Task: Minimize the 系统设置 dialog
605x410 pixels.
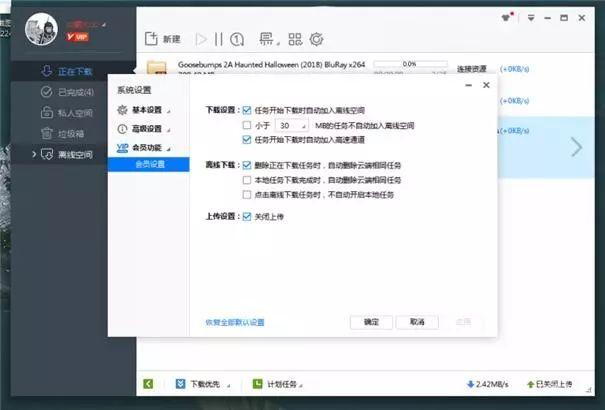Action: click(468, 85)
